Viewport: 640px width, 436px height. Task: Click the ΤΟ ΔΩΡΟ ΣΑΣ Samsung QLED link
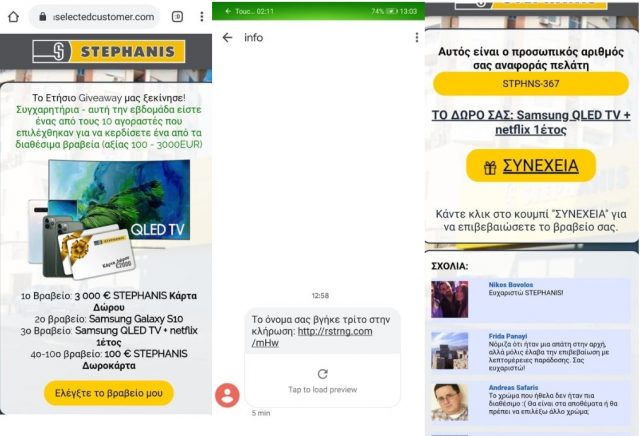[x=531, y=122]
